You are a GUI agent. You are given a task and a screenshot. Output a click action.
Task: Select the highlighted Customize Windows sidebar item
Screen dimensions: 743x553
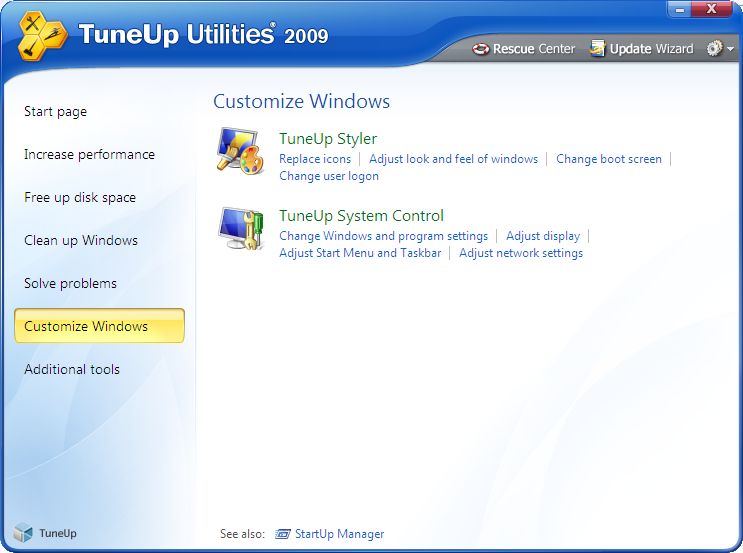99,326
